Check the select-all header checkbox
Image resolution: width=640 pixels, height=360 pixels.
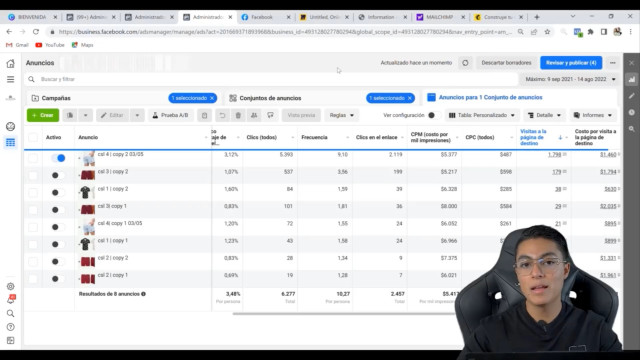click(x=33, y=138)
